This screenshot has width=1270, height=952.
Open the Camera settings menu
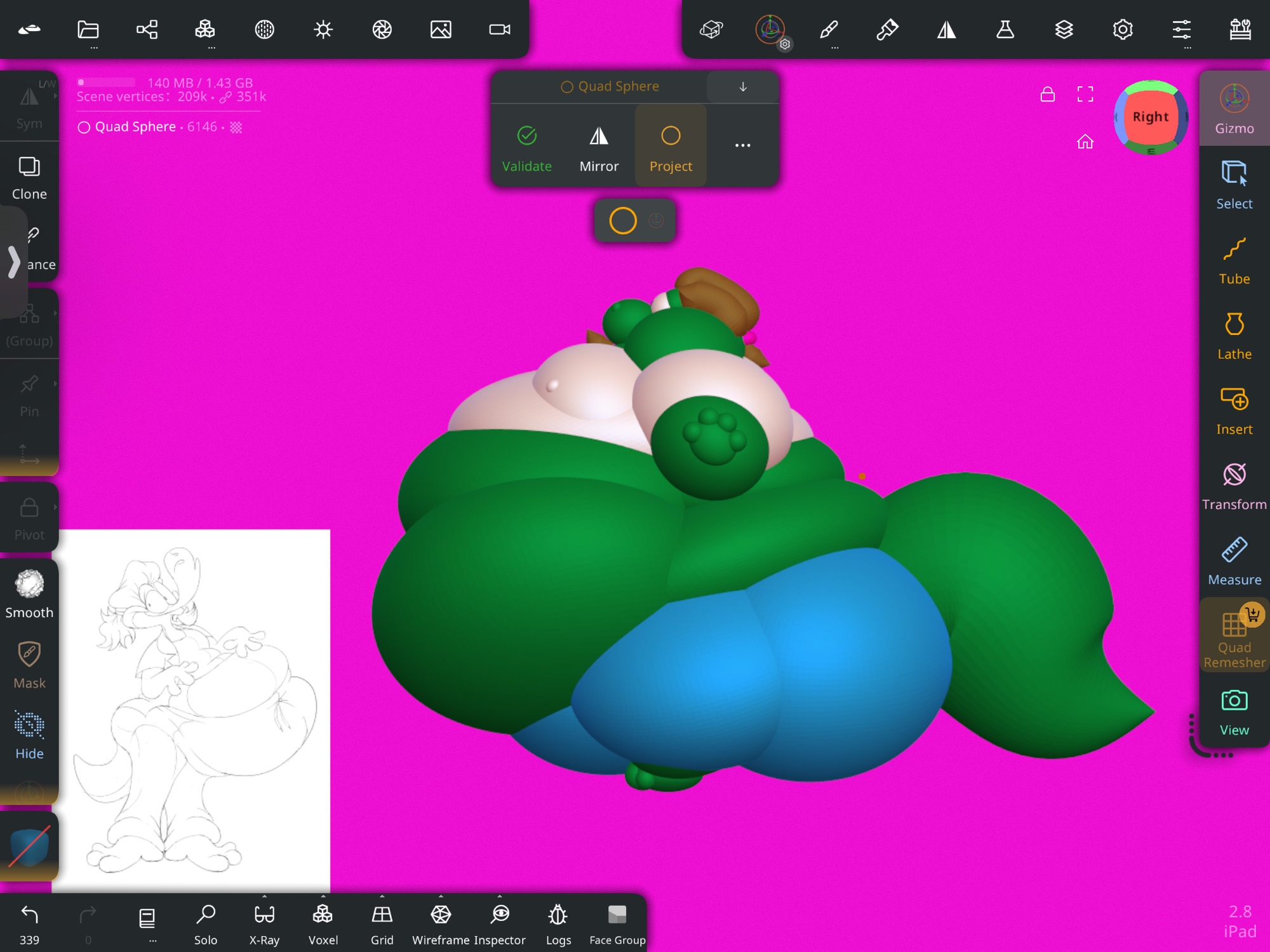tap(500, 30)
